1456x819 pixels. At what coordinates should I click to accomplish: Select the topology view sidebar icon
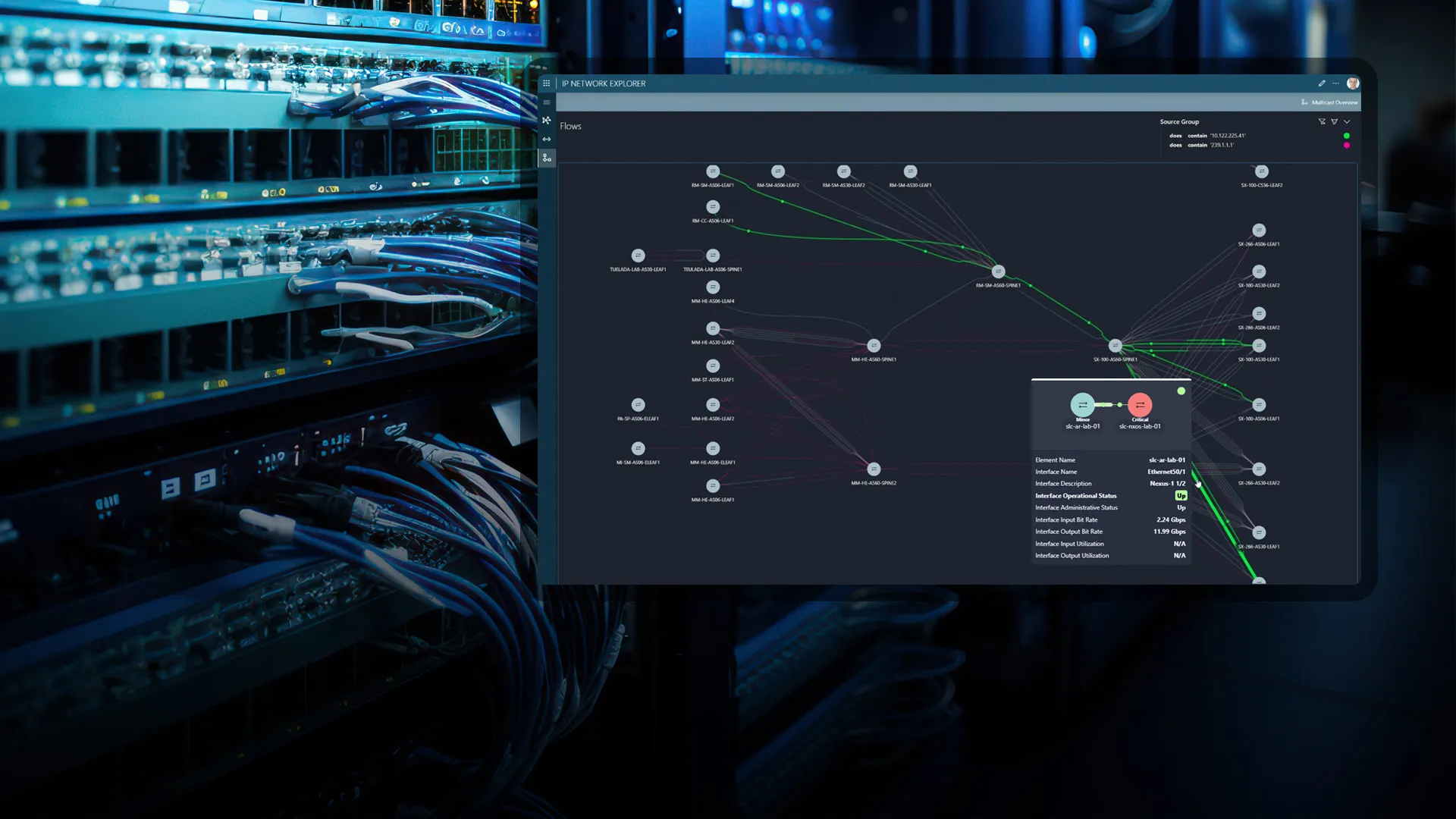coord(546,121)
